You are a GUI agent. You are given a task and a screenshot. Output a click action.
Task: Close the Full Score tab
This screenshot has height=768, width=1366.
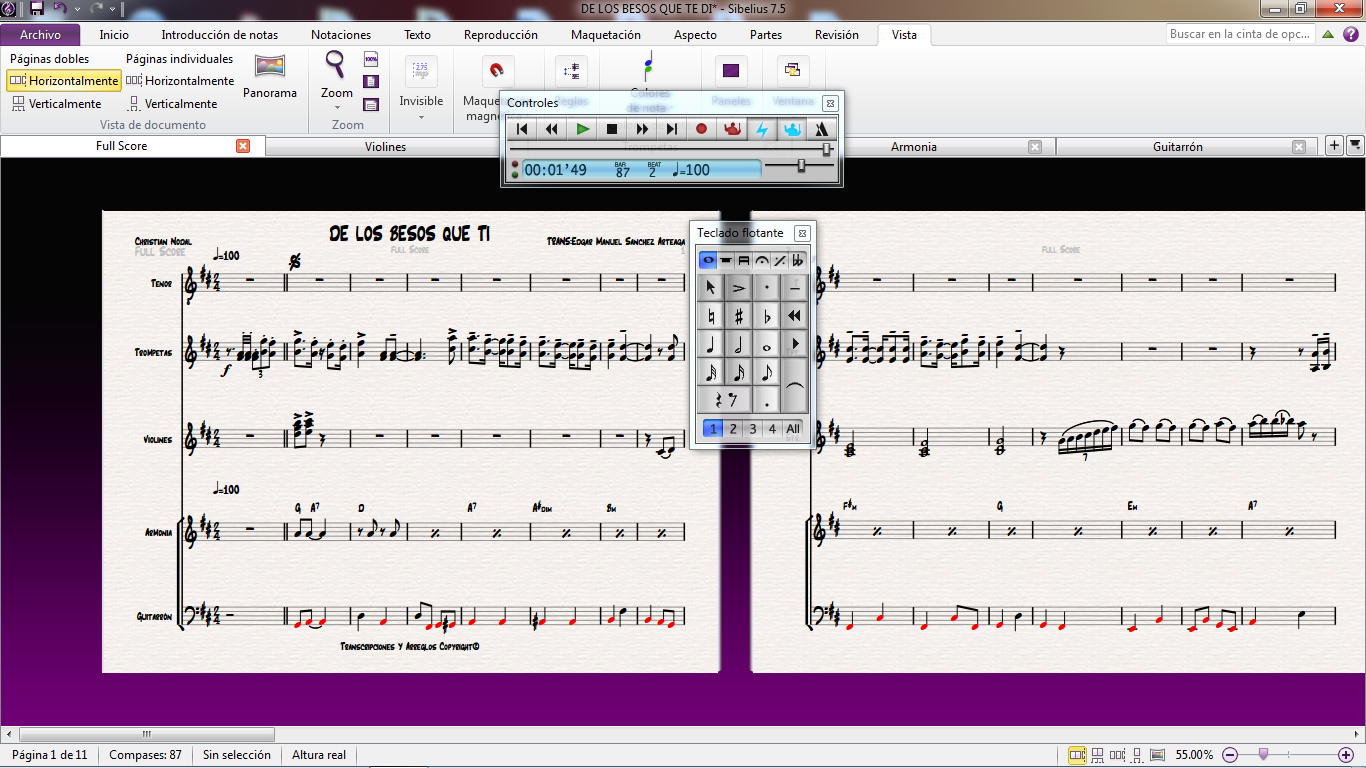point(243,146)
